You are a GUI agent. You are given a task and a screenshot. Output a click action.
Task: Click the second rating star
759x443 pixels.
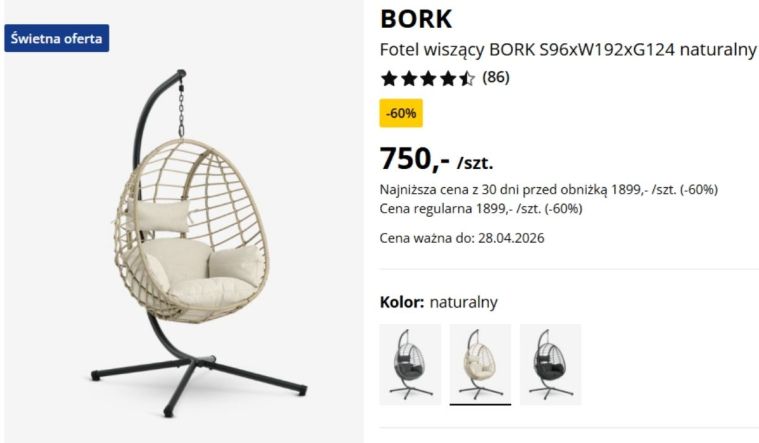click(x=409, y=78)
